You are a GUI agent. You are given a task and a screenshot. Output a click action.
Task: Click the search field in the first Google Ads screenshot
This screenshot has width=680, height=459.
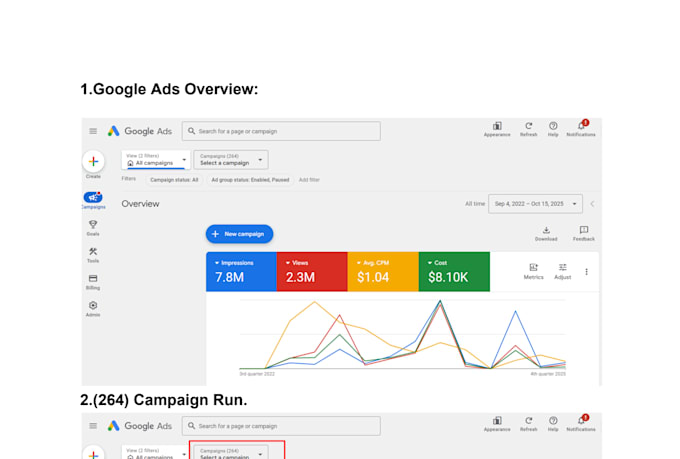tap(281, 131)
